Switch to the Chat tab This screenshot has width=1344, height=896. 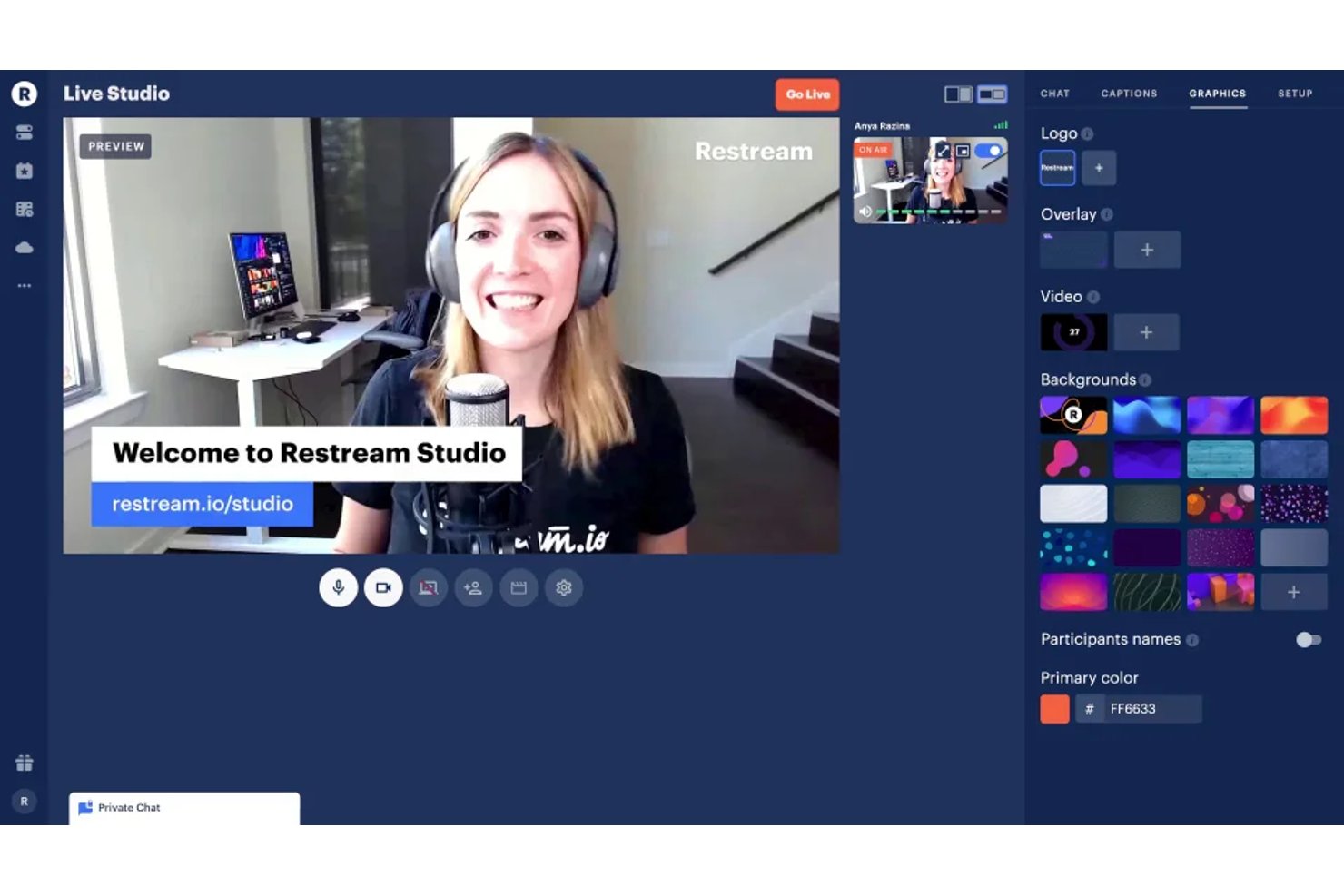pos(1055,94)
